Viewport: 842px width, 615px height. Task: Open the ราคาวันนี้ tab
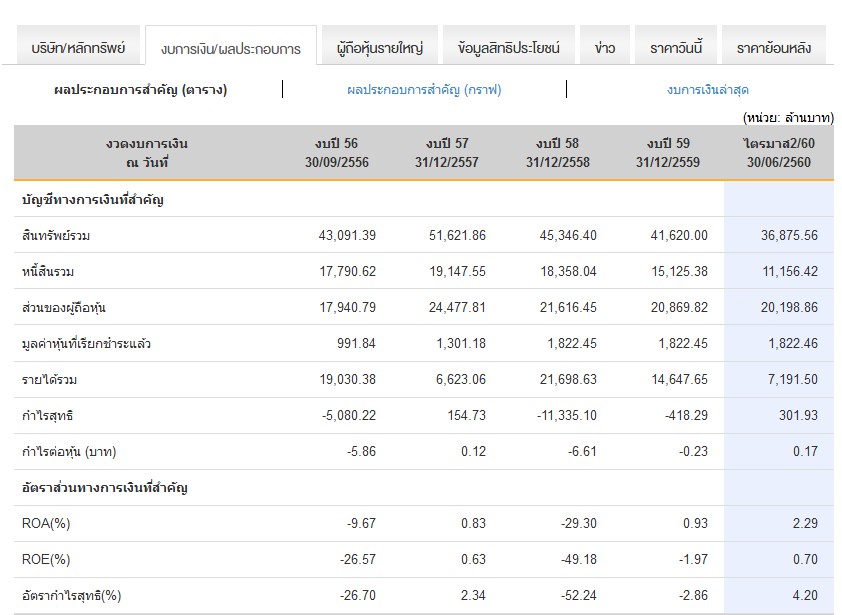pos(676,47)
